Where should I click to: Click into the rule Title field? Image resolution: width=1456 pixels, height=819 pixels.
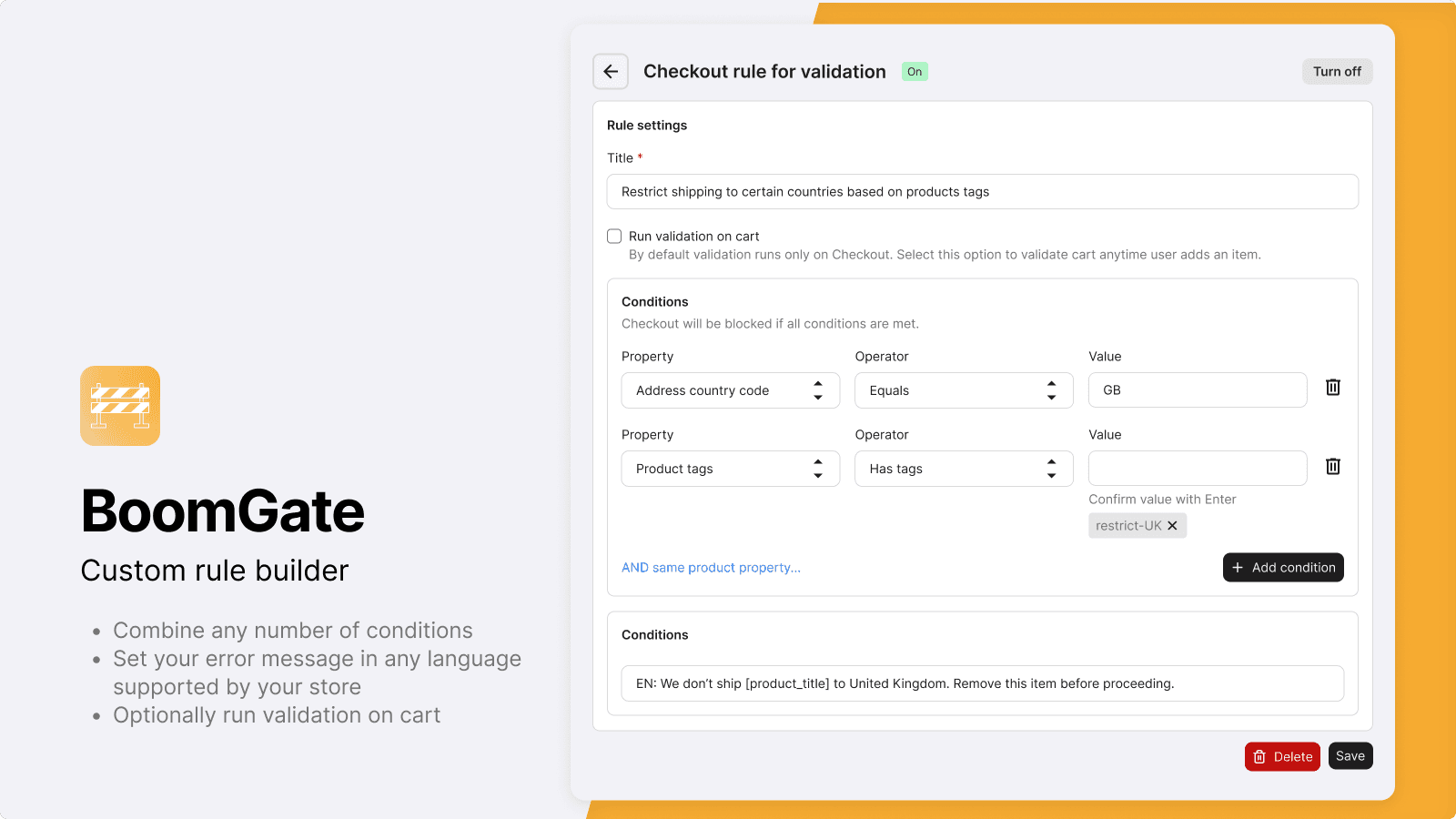(x=982, y=192)
